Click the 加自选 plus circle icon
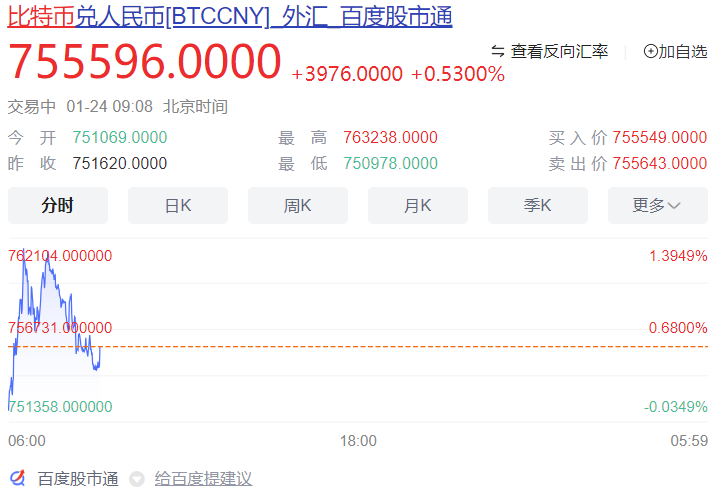Screen dimensions: 721x494 pos(650,51)
